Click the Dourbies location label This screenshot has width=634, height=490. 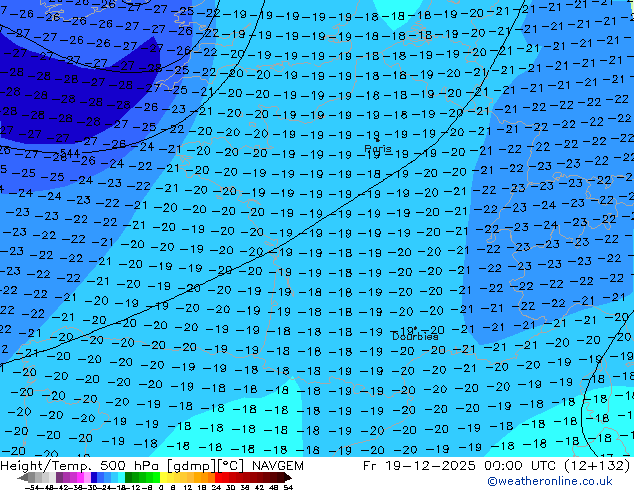(x=415, y=336)
